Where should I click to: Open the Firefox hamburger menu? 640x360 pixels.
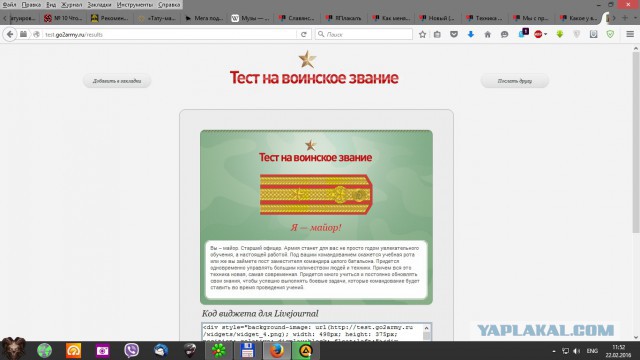pos(630,35)
